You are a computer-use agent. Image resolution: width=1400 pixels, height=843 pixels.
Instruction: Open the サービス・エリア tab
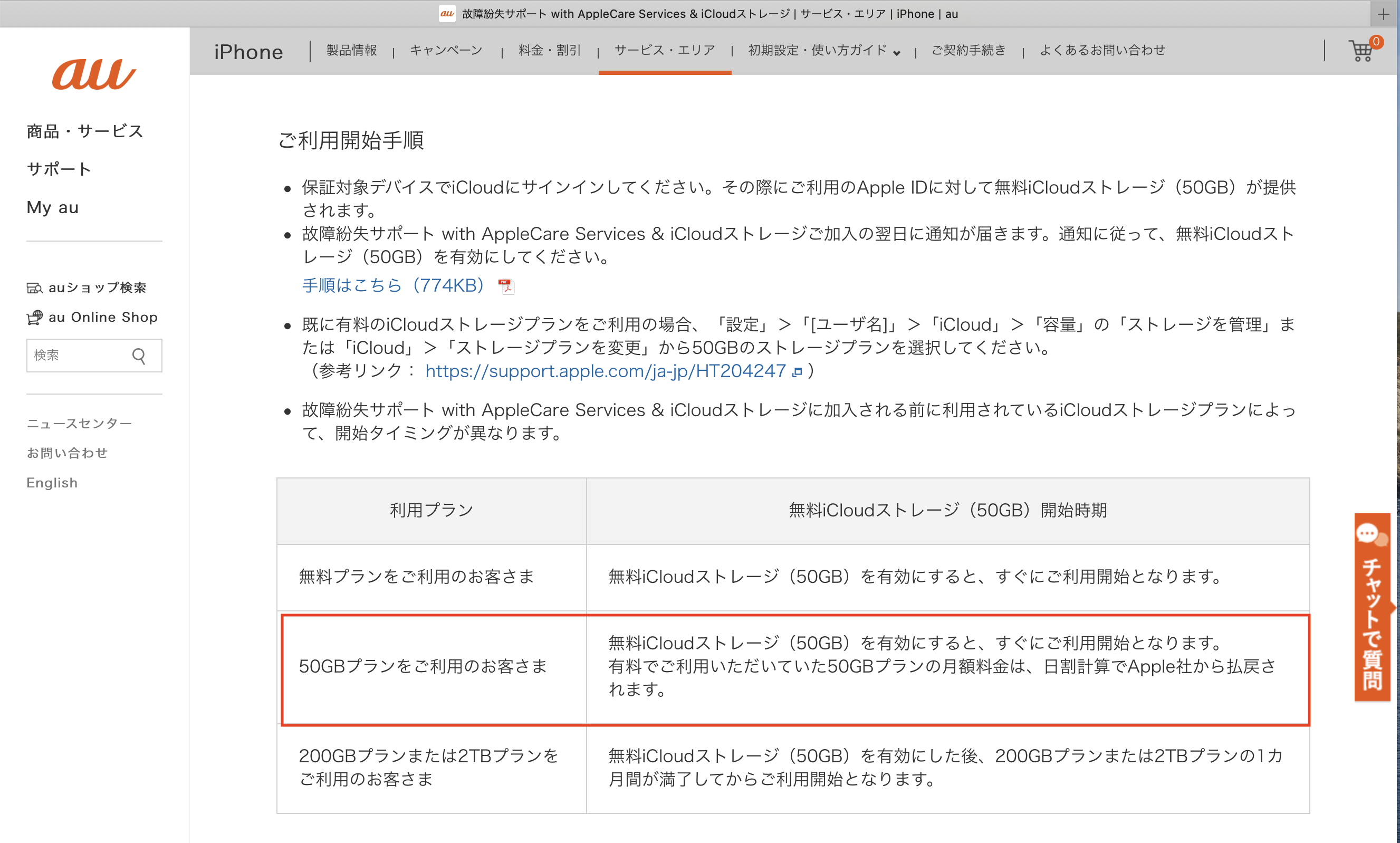tap(665, 51)
